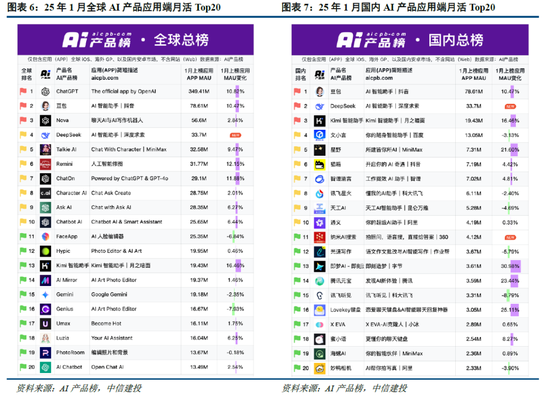
Task: Click the description 'Open Chat AI'
Action: coord(107,367)
